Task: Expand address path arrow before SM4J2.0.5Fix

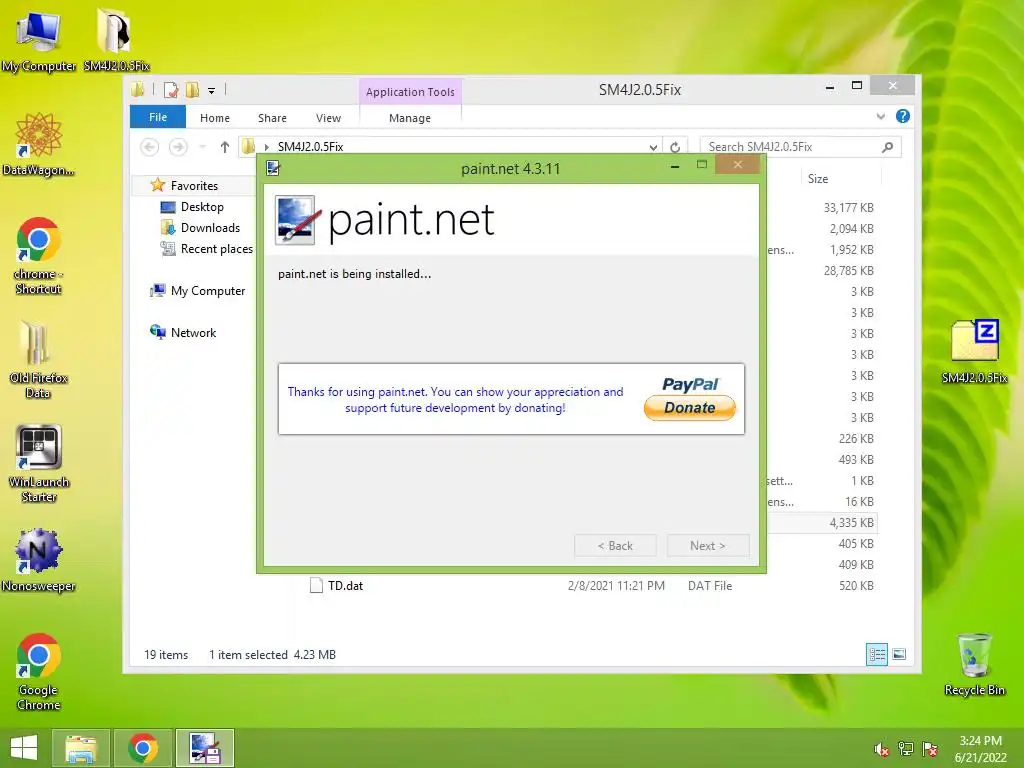Action: 266,147
